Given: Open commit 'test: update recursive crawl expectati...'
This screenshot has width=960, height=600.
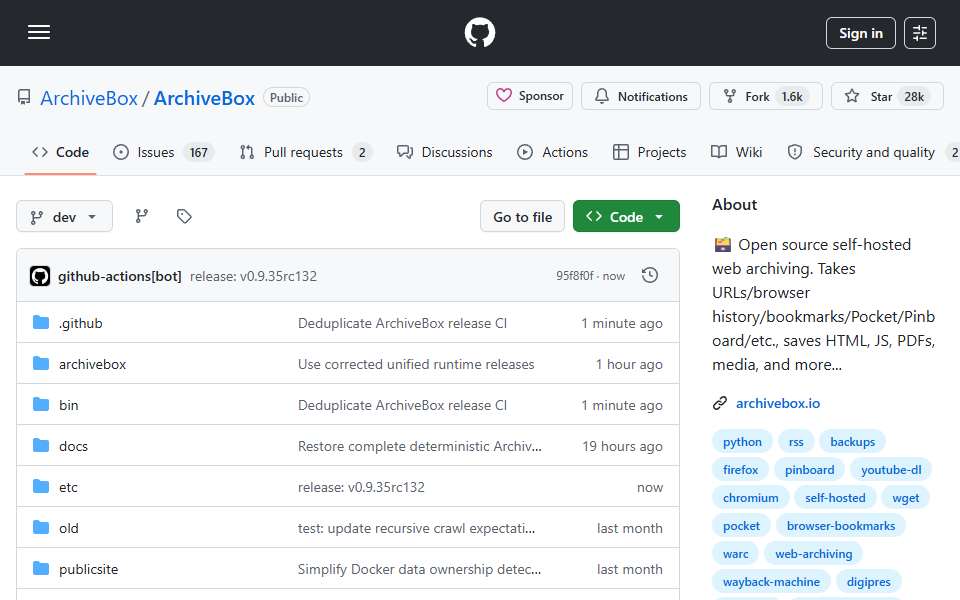Looking at the screenshot, I should pos(416,528).
